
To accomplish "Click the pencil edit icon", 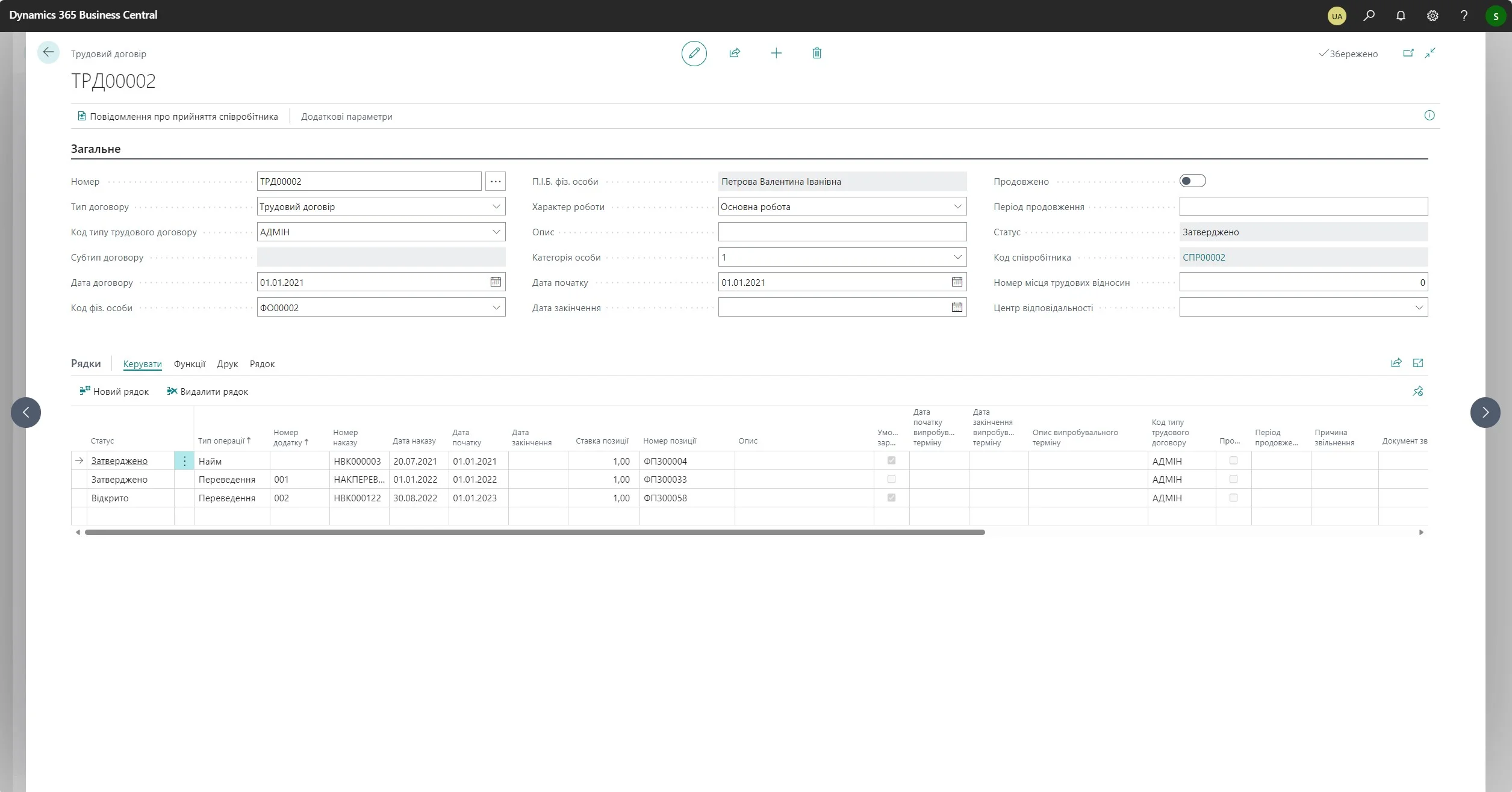I will [694, 54].
